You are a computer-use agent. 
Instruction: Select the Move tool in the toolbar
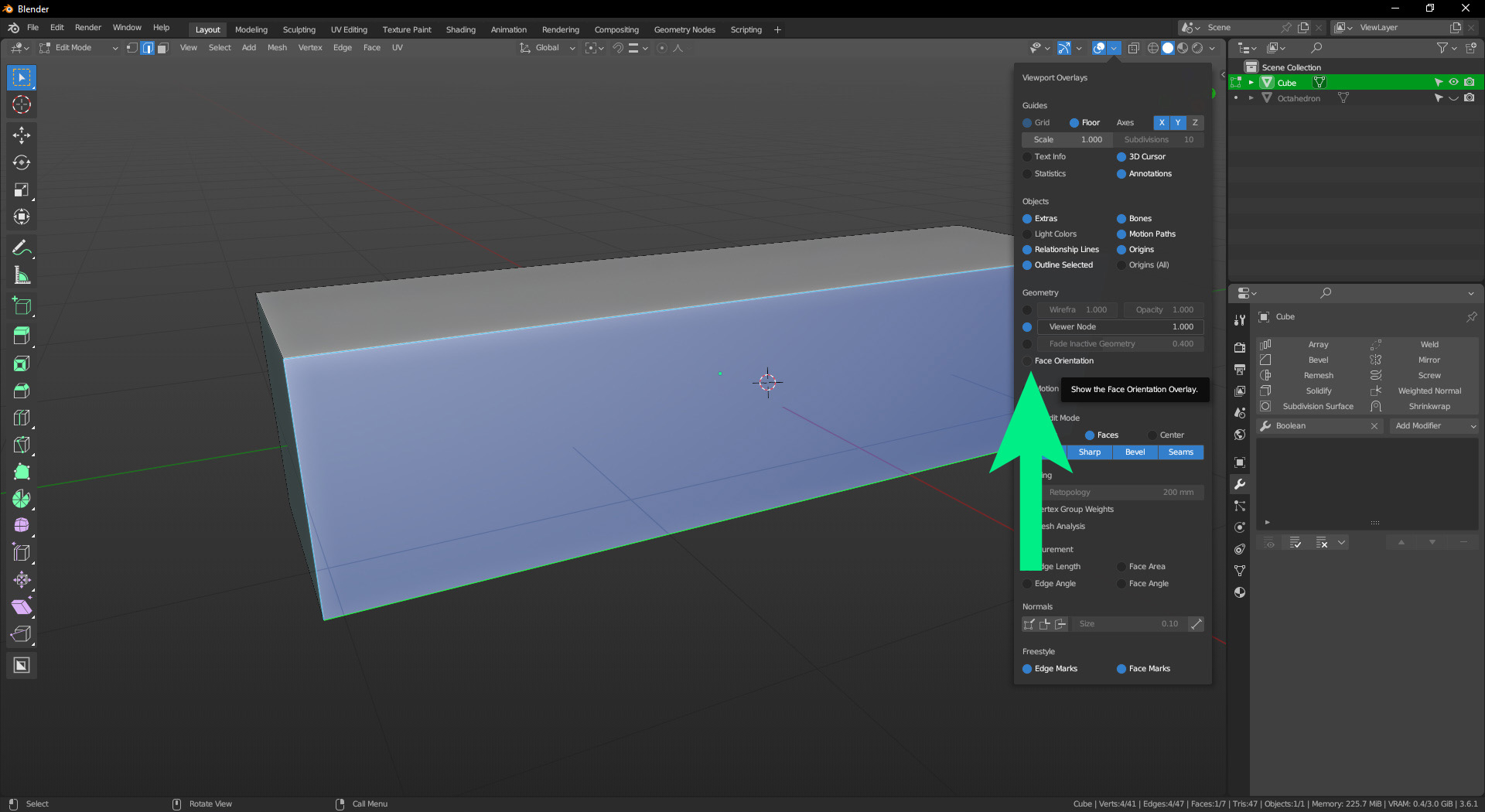[22, 135]
